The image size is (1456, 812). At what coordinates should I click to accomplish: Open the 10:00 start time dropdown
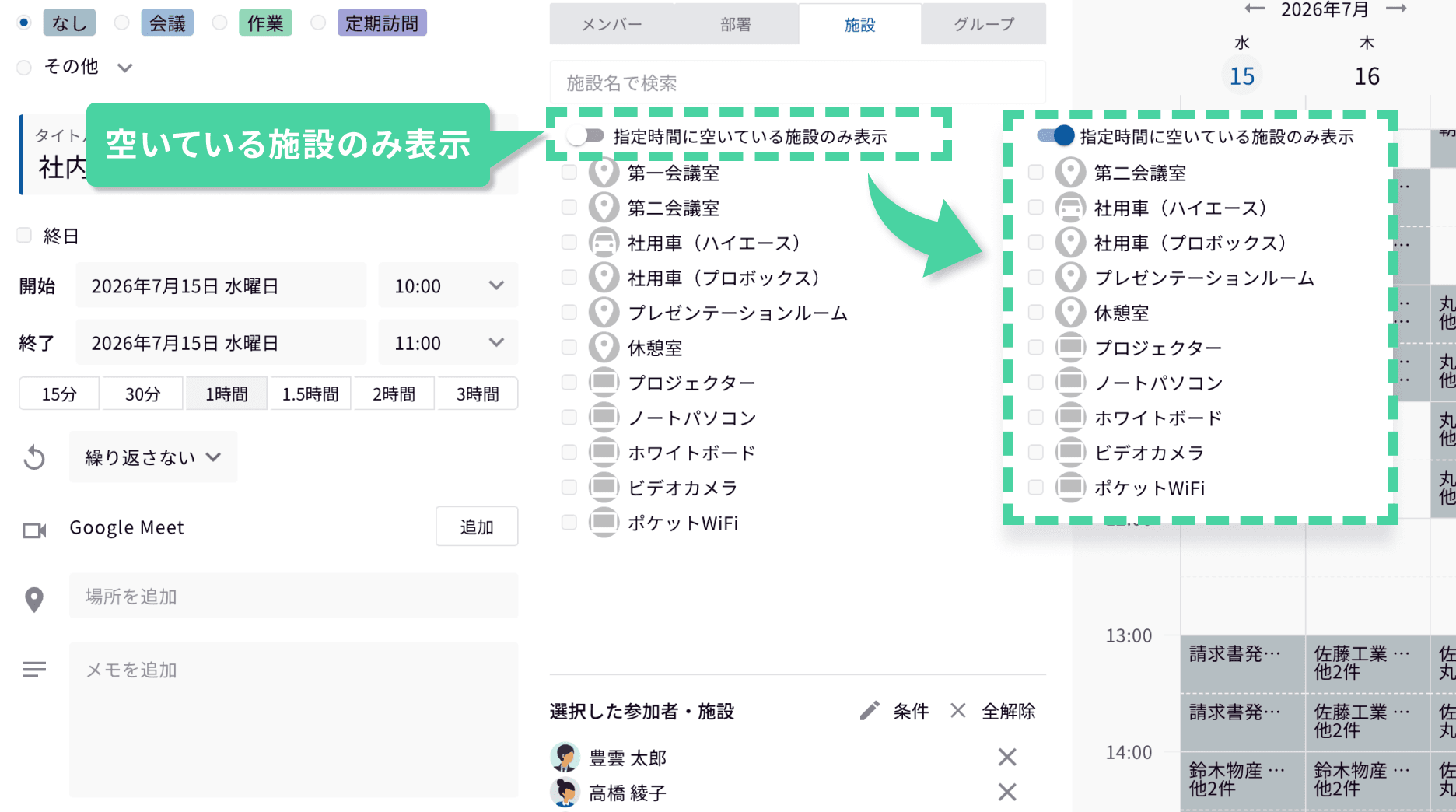click(x=448, y=285)
